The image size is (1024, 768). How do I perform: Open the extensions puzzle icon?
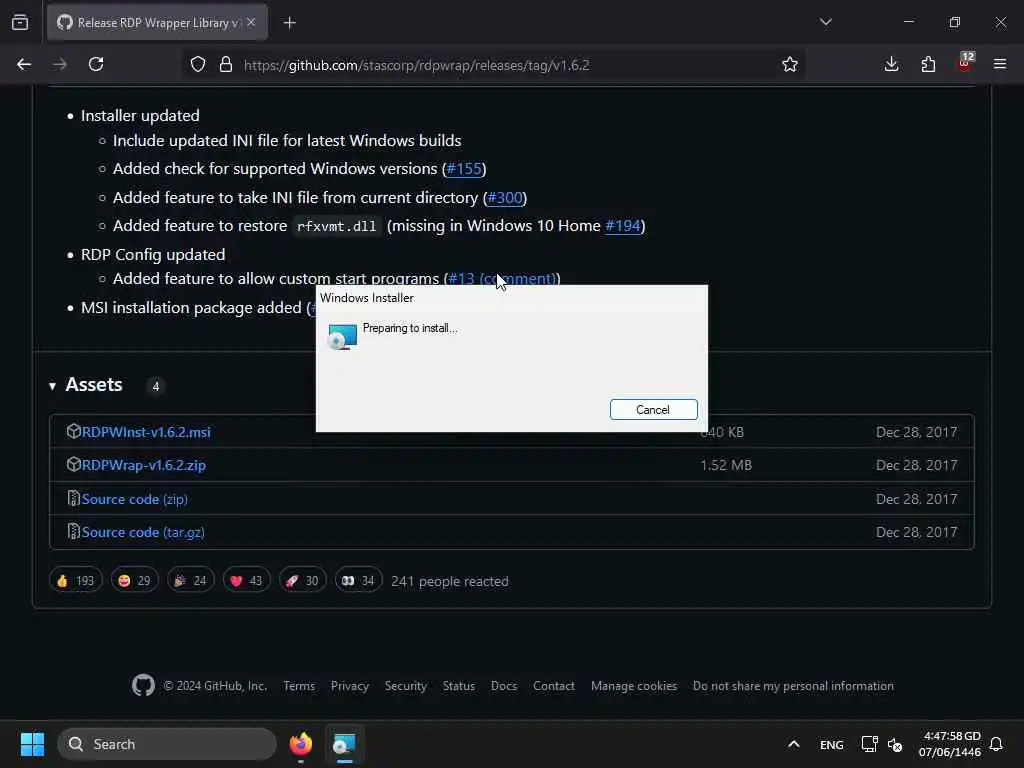coord(928,64)
